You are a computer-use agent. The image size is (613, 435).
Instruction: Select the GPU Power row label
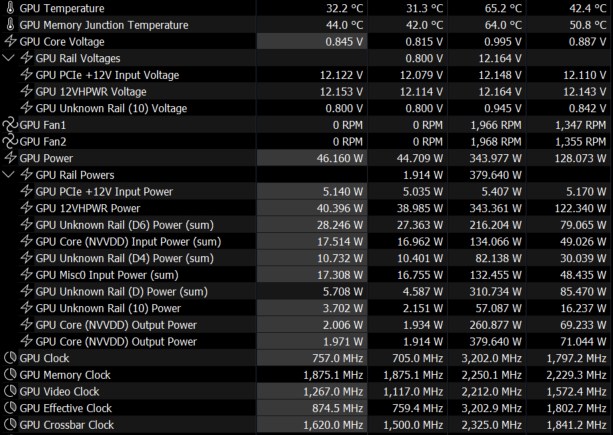(x=46, y=158)
